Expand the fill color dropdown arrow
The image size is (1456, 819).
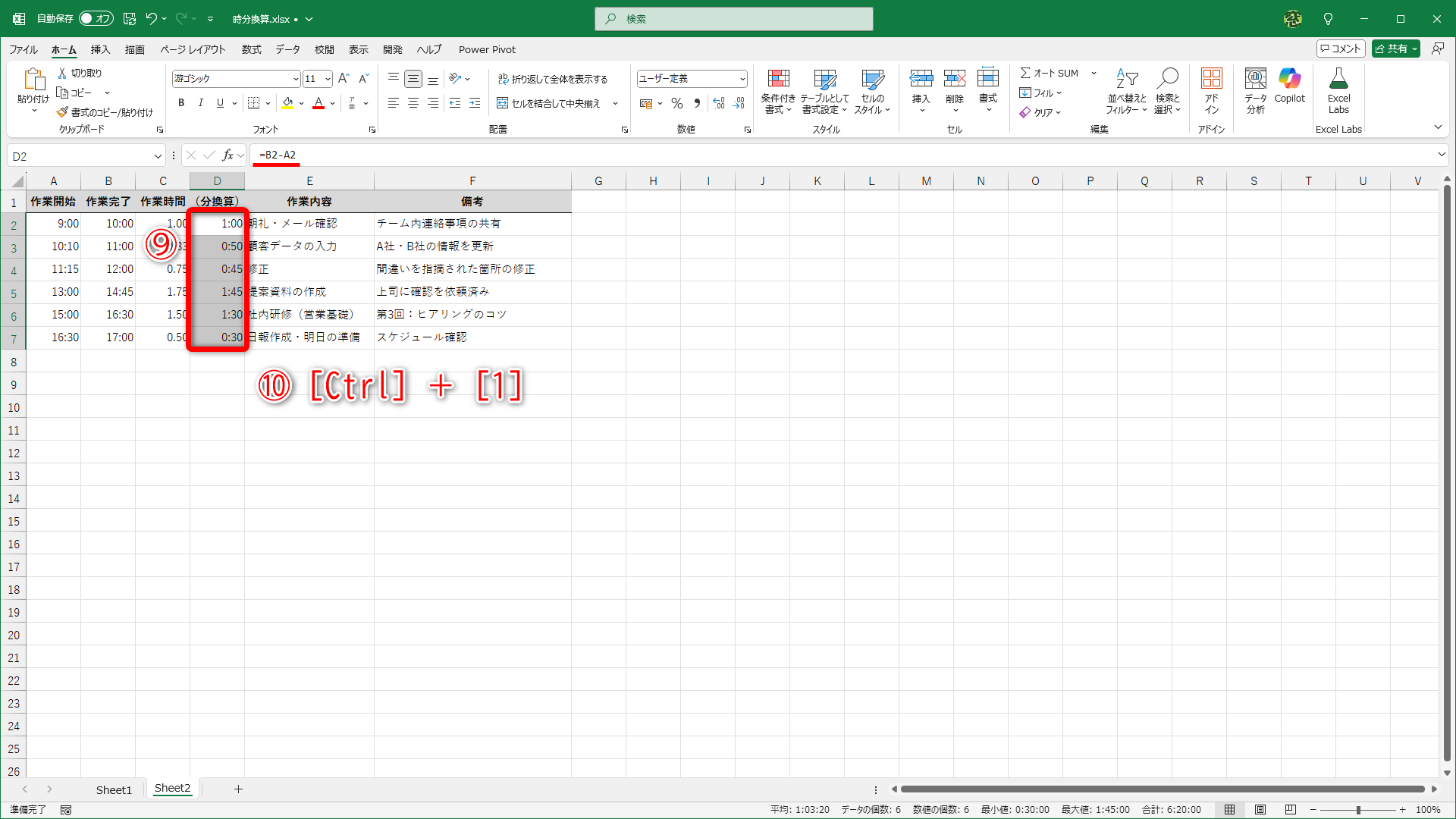coord(302,103)
